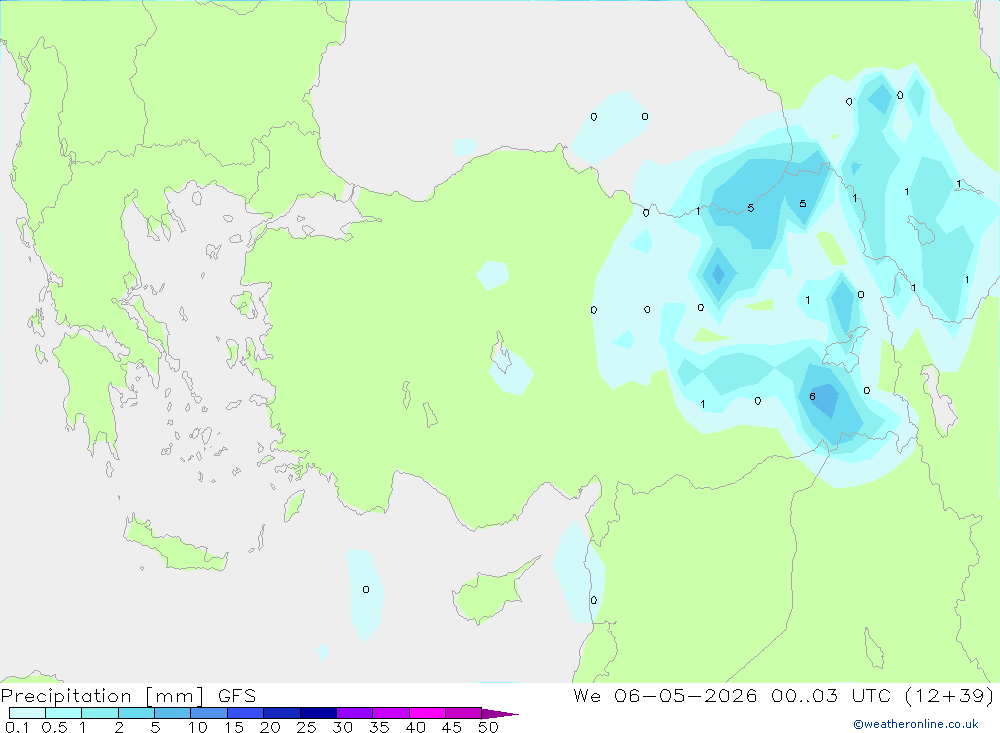Select the date "We 06-05-2026" text

[665, 696]
